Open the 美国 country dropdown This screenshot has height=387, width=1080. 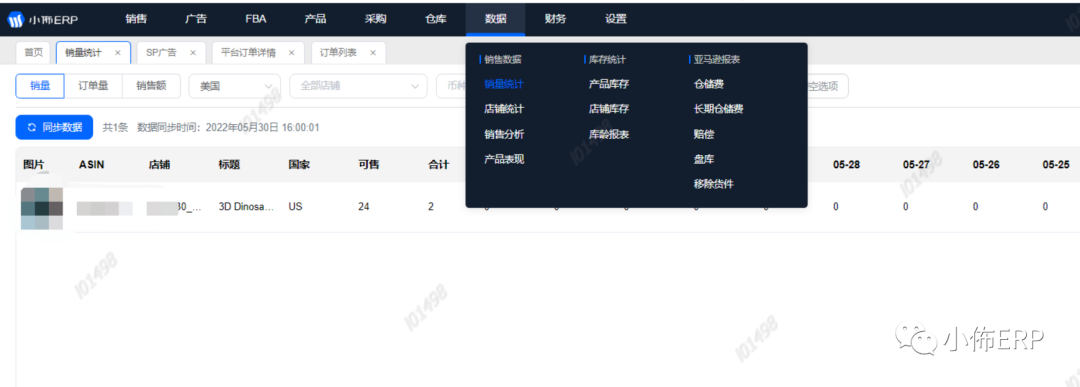pyautogui.click(x=234, y=86)
